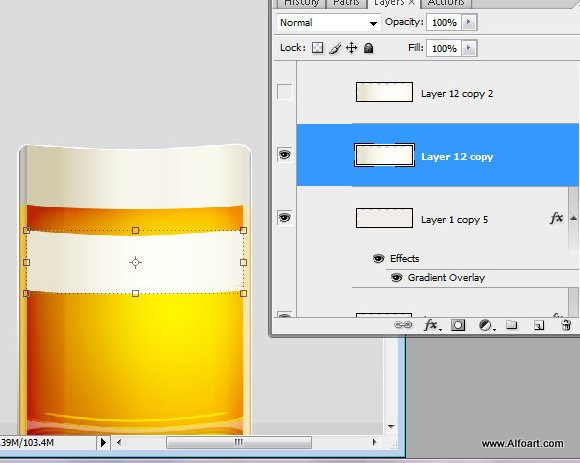
Task: Add layer mask icon
Action: coord(458,325)
